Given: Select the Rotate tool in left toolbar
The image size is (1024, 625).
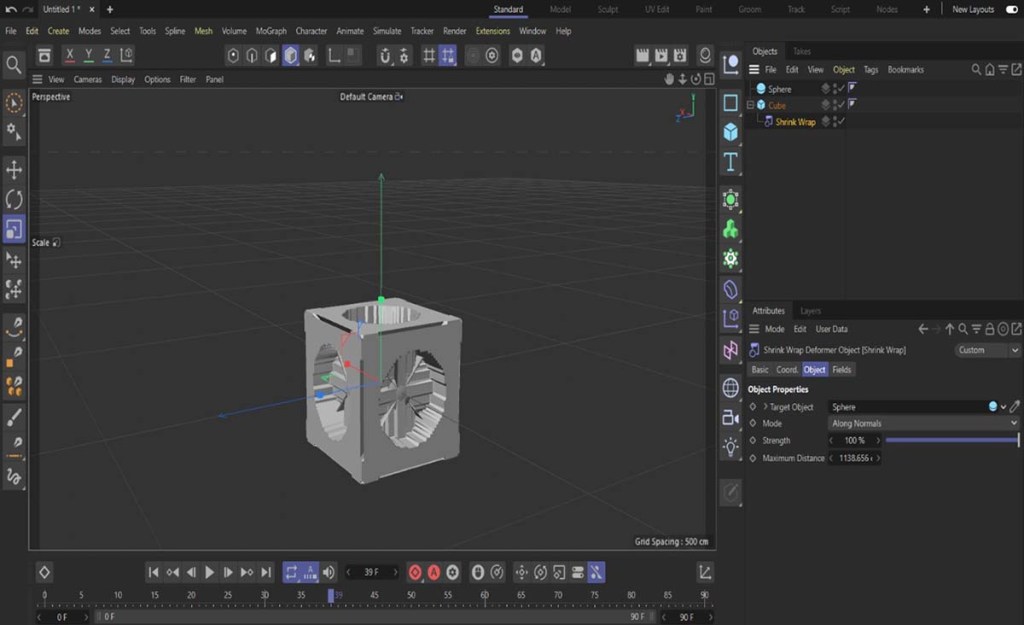Looking at the screenshot, I should (14, 200).
